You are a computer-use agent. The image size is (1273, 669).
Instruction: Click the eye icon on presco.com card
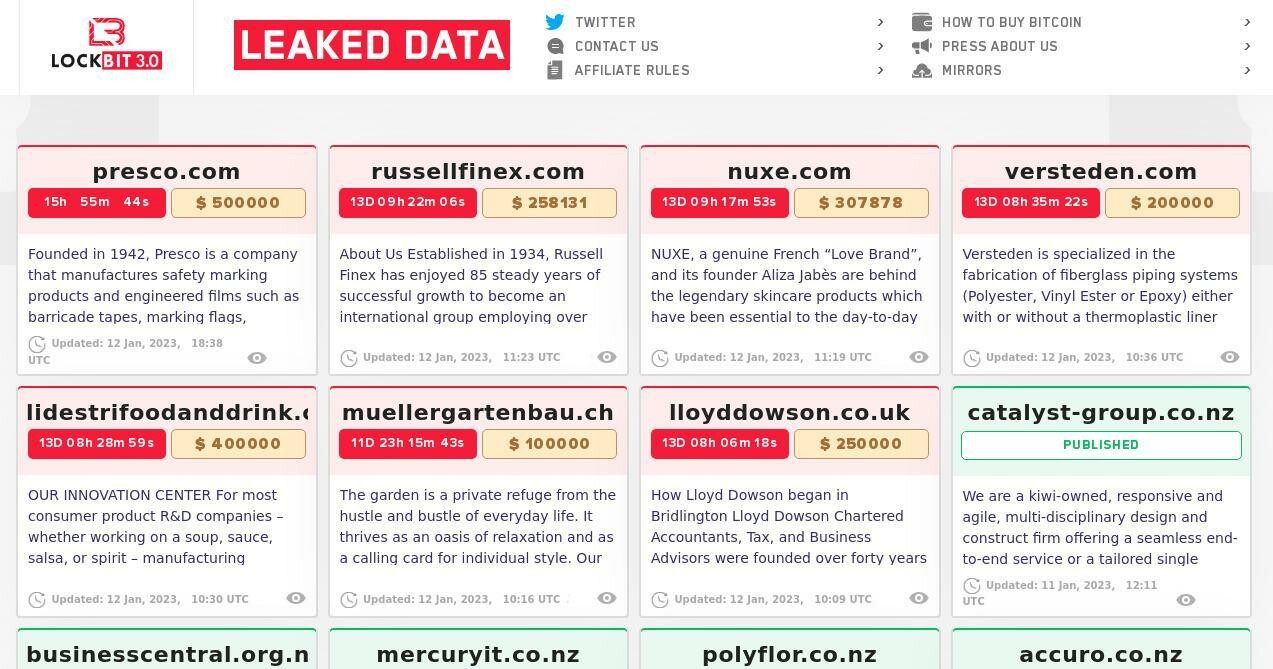point(257,358)
